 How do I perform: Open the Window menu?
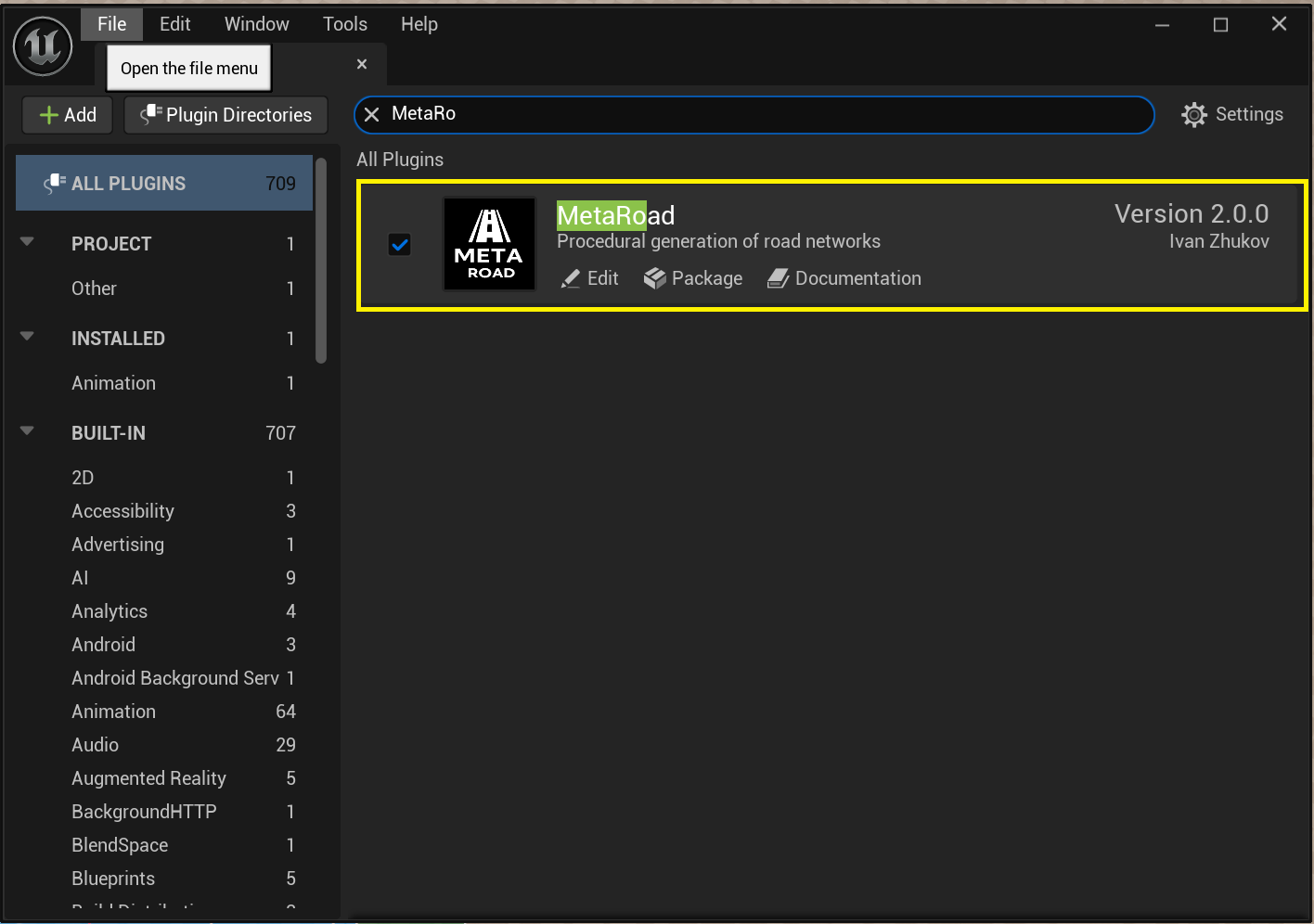click(x=257, y=24)
